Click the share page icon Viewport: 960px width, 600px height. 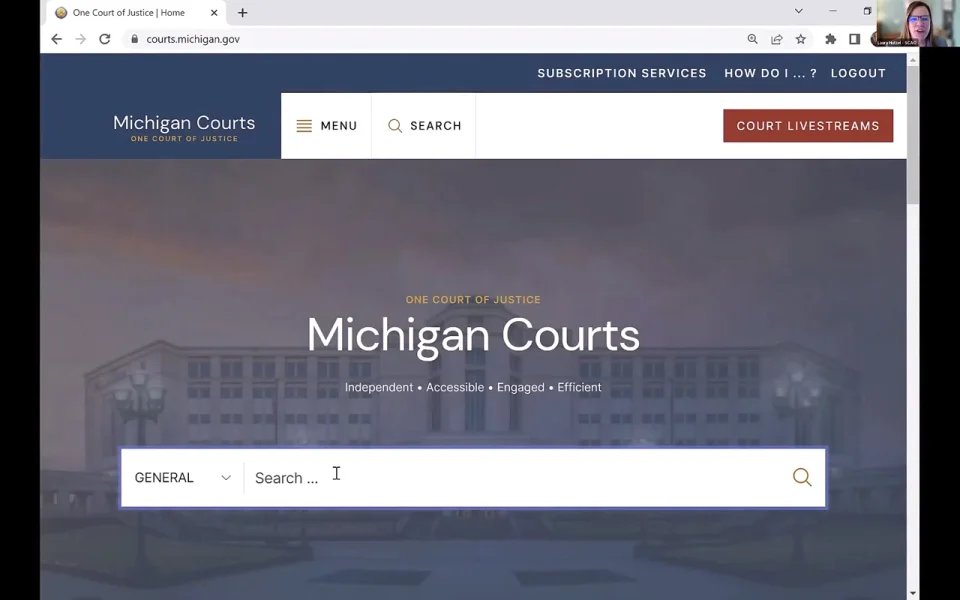click(776, 39)
